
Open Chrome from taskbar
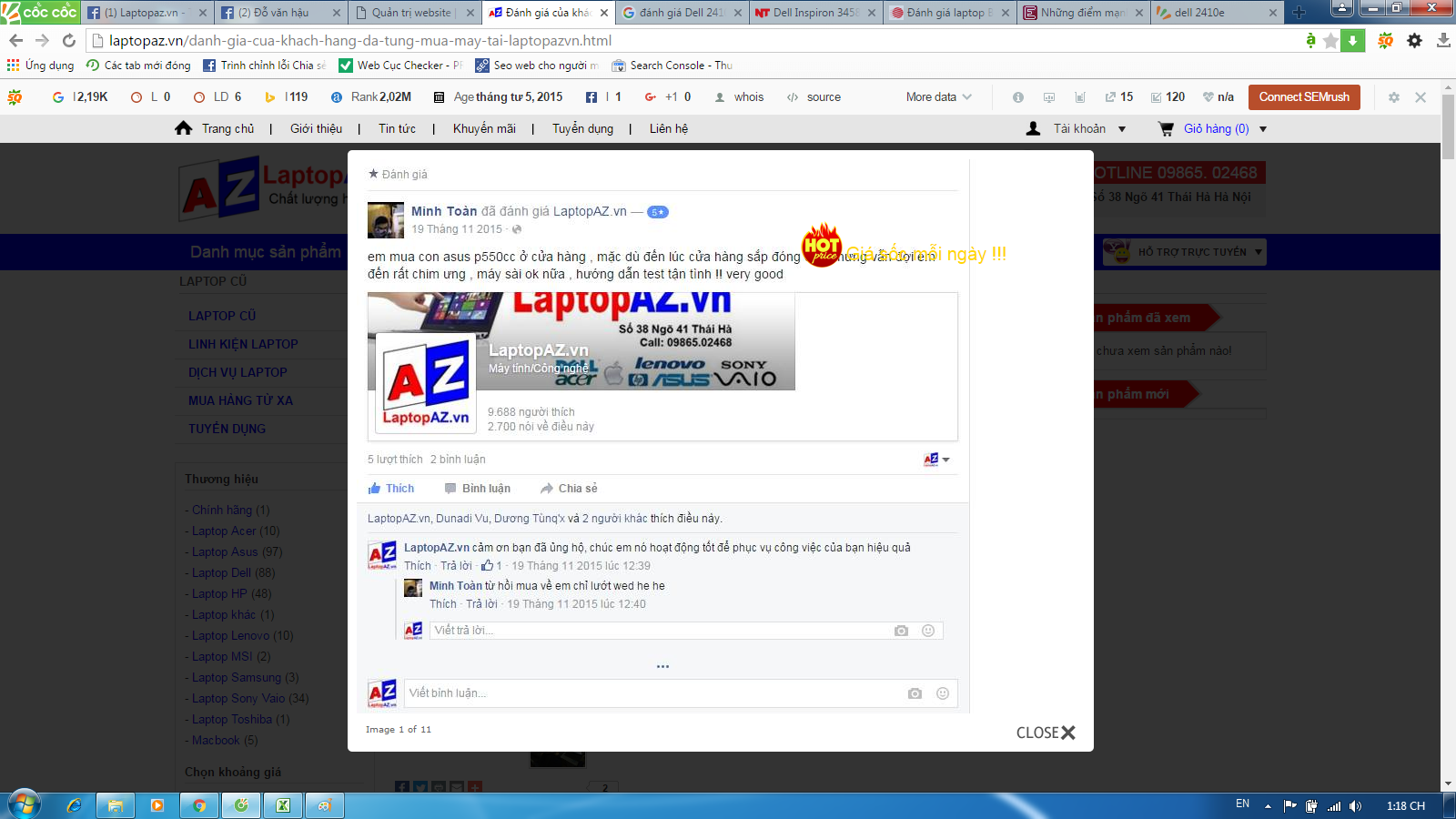point(199,805)
